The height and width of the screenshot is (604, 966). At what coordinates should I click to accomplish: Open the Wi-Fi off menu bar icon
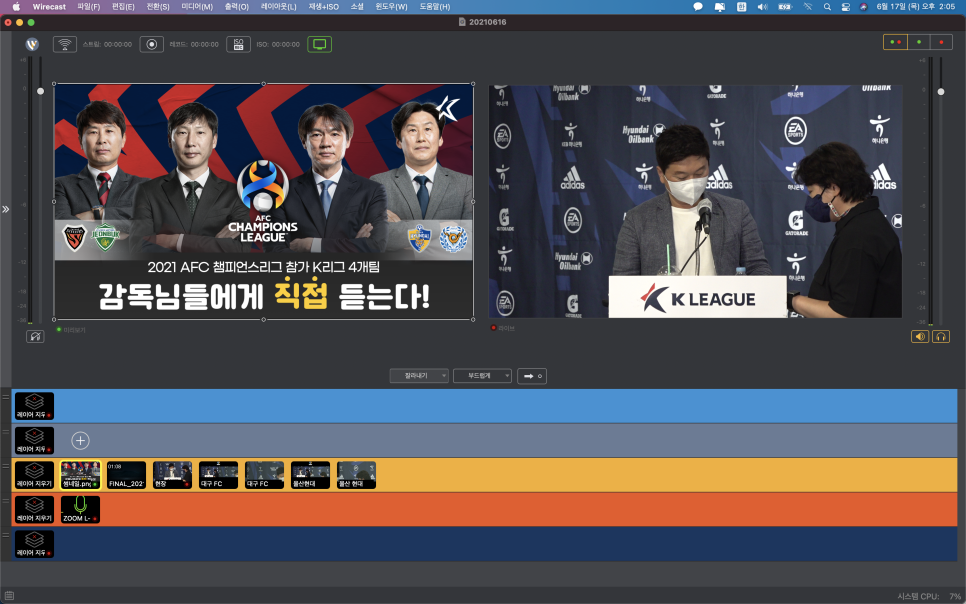(808, 7)
